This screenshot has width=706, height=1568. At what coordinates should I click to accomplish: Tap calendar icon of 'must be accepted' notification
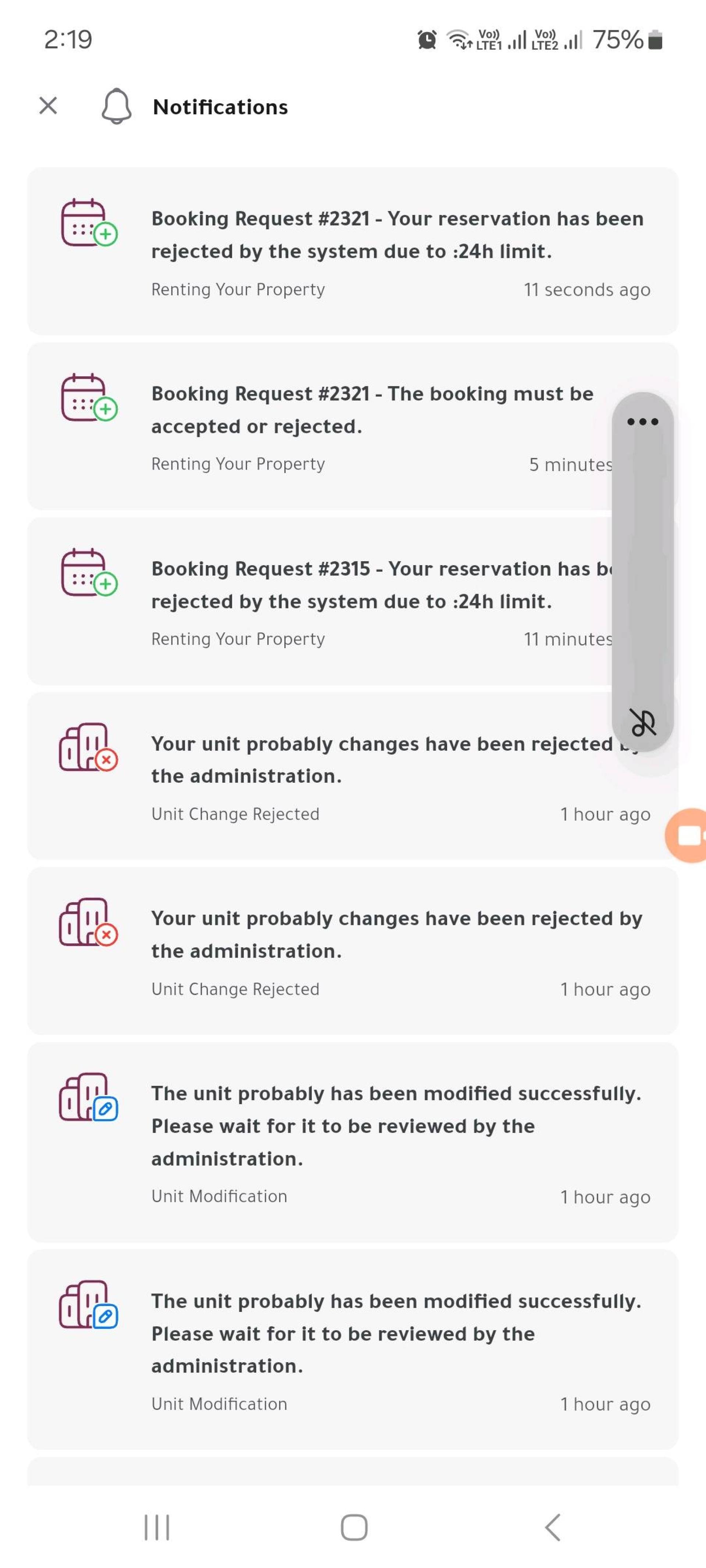(x=89, y=398)
